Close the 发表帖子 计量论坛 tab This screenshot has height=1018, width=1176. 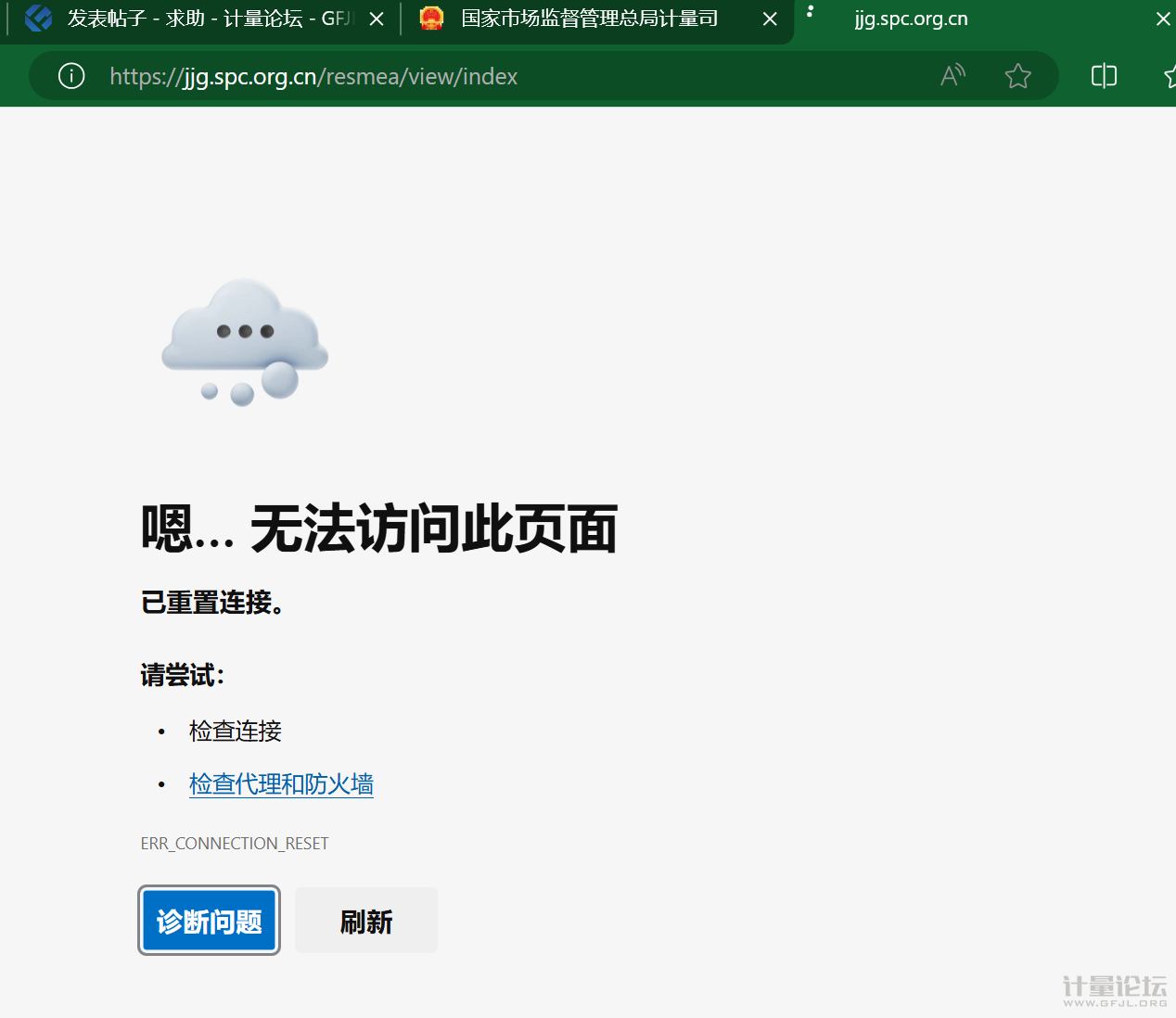point(377,19)
